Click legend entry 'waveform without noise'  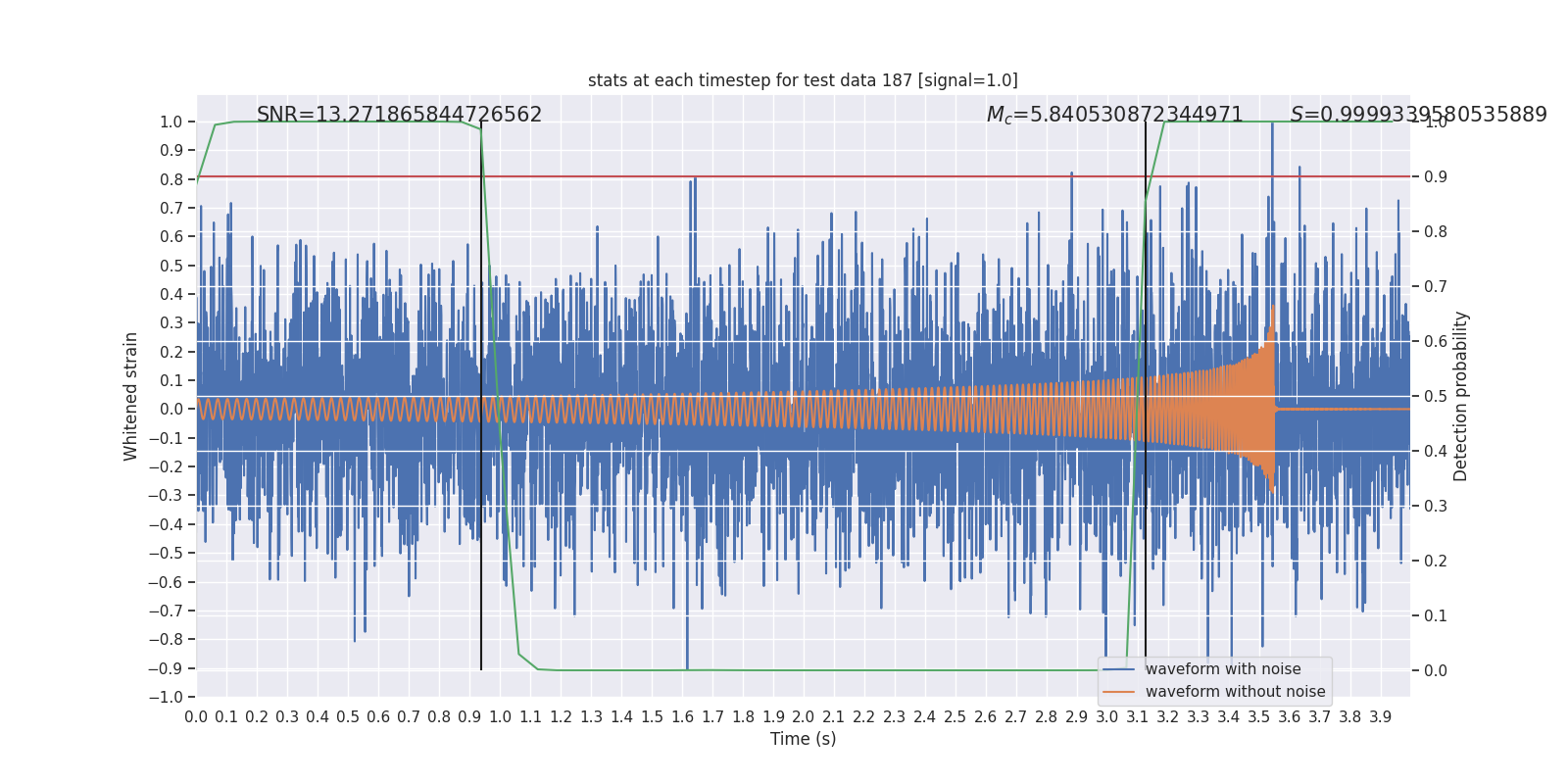pyautogui.click(x=1235, y=692)
